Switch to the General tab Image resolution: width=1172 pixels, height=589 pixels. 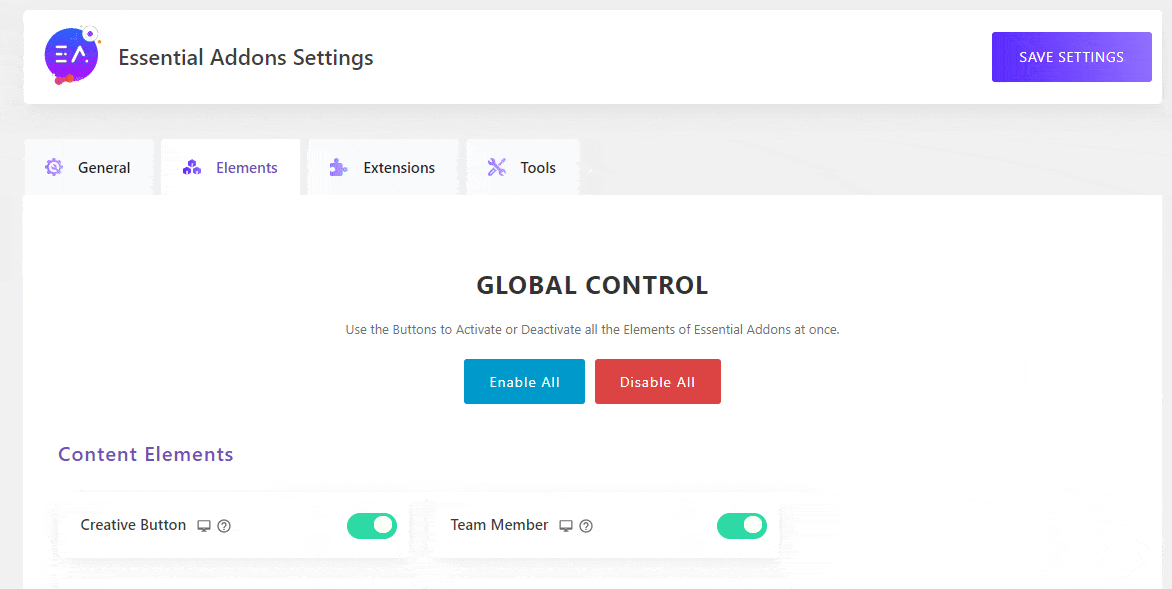click(89, 167)
